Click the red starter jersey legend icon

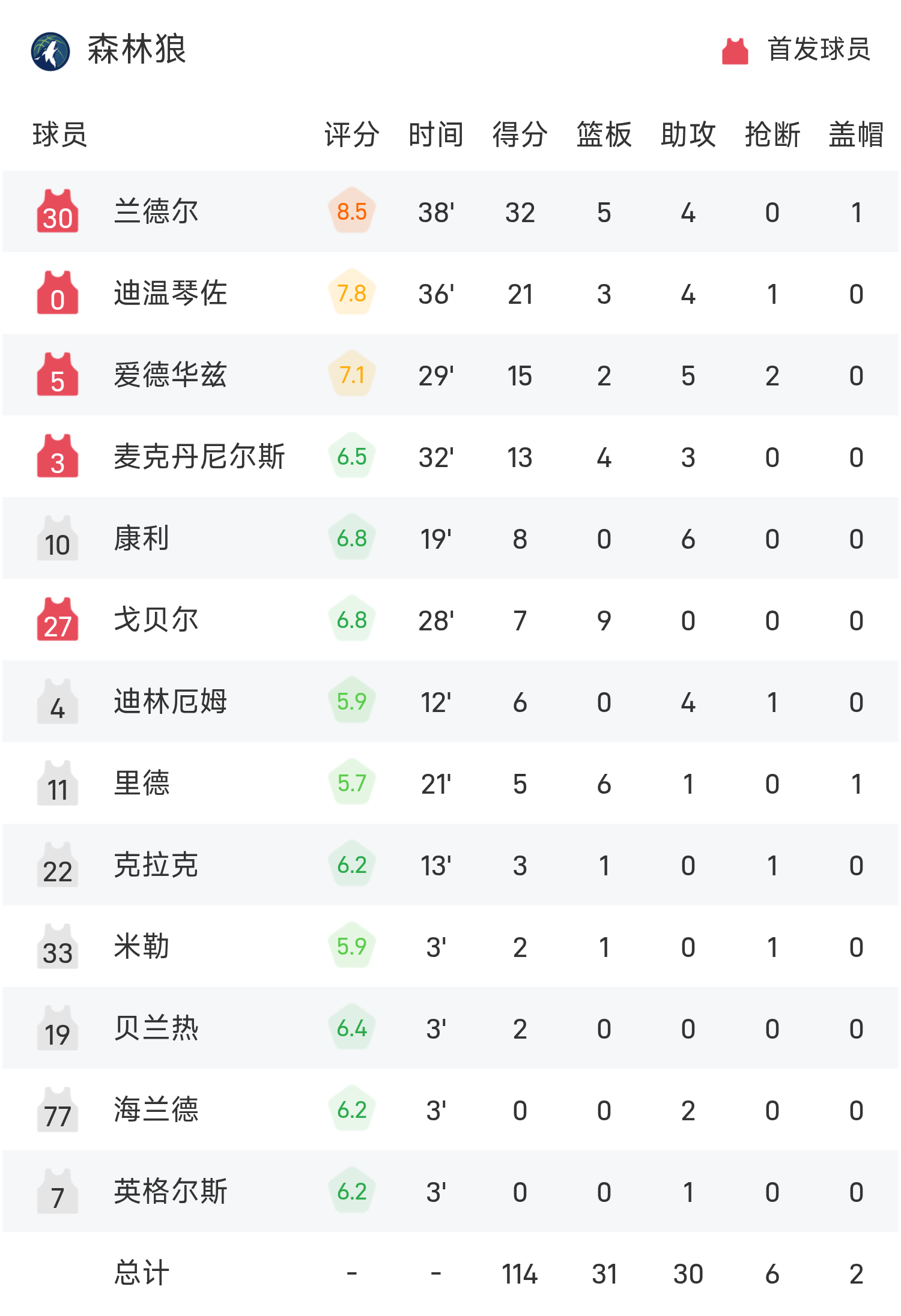coord(735,51)
